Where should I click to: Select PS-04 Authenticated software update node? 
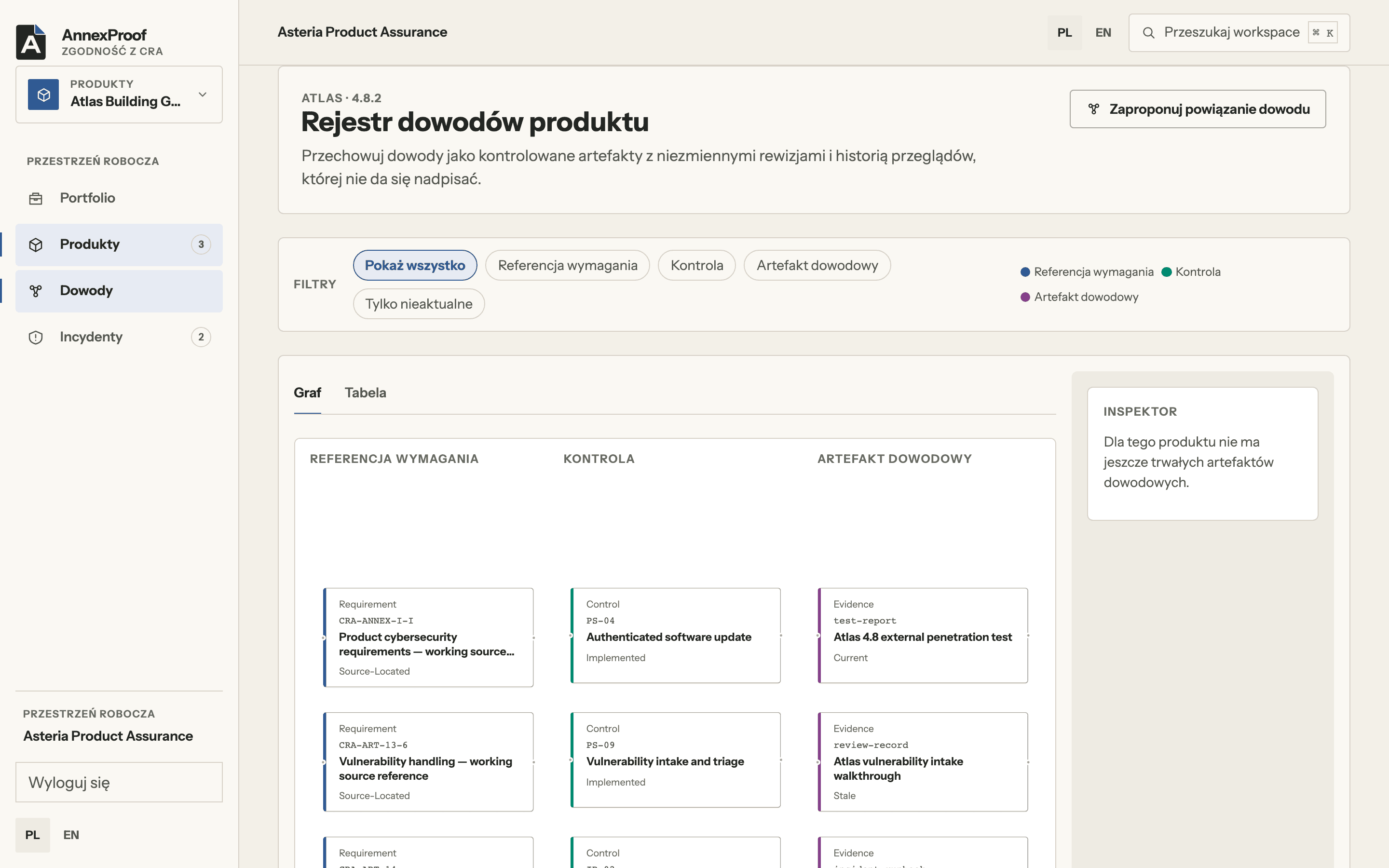[x=676, y=636]
